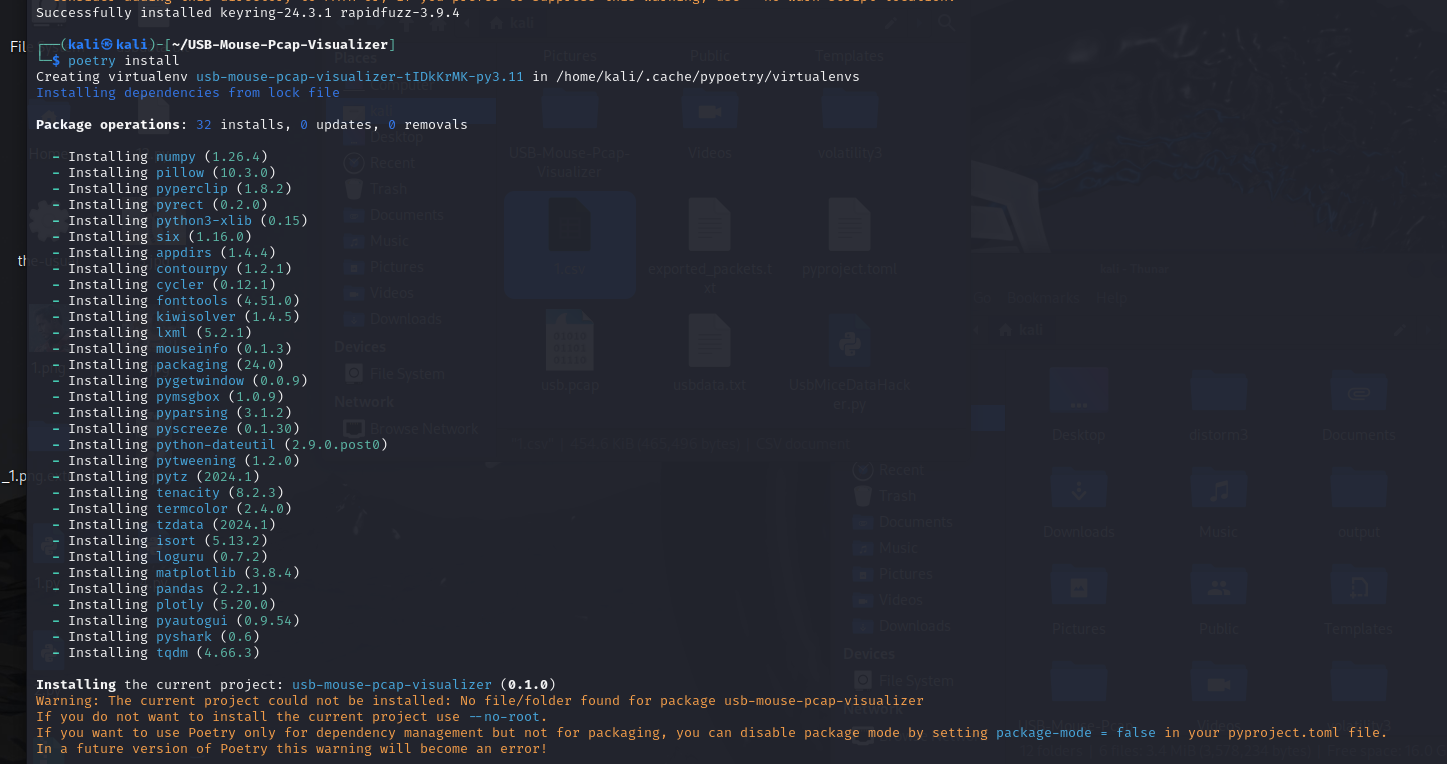The height and width of the screenshot is (764, 1447).
Task: Select Desktop in middle file manager sidebar
Action: 398,137
